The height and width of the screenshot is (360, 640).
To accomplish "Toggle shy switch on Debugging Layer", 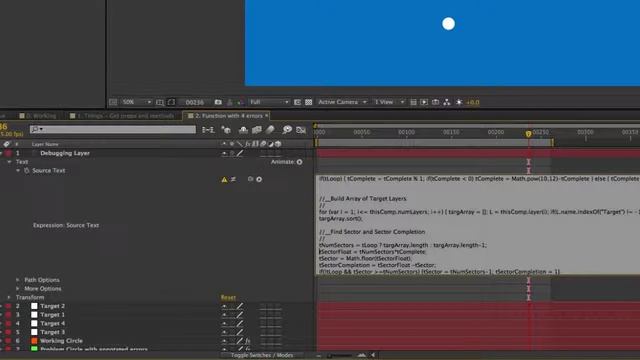I will [224, 153].
